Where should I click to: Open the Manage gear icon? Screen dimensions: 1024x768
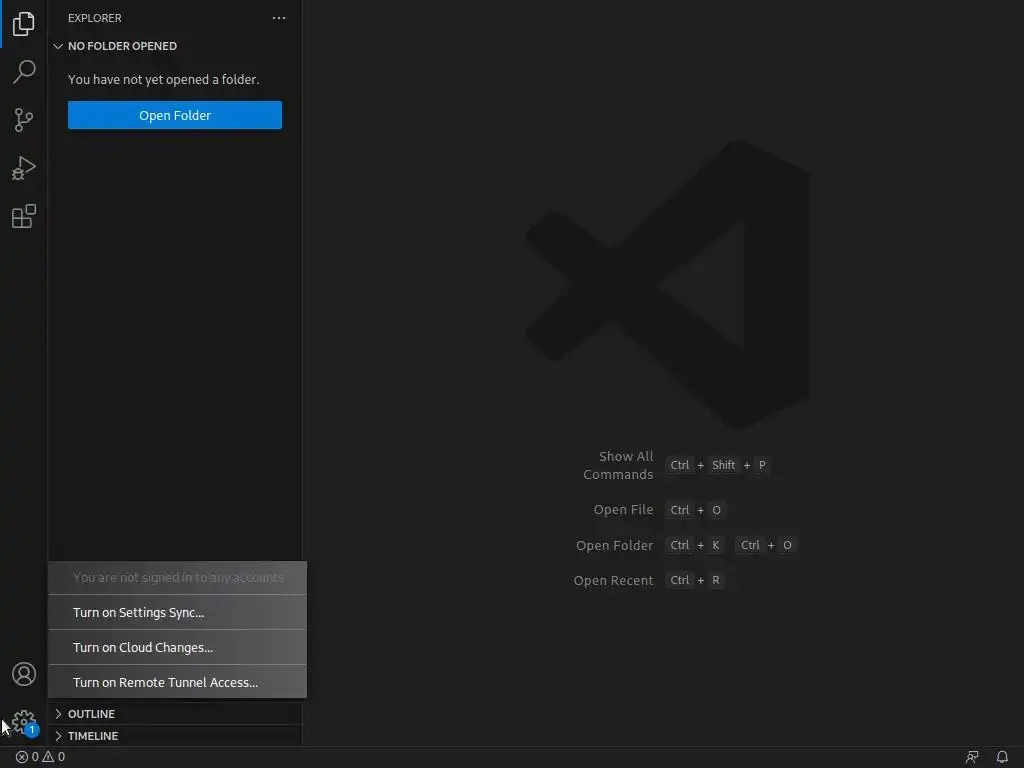(x=24, y=722)
